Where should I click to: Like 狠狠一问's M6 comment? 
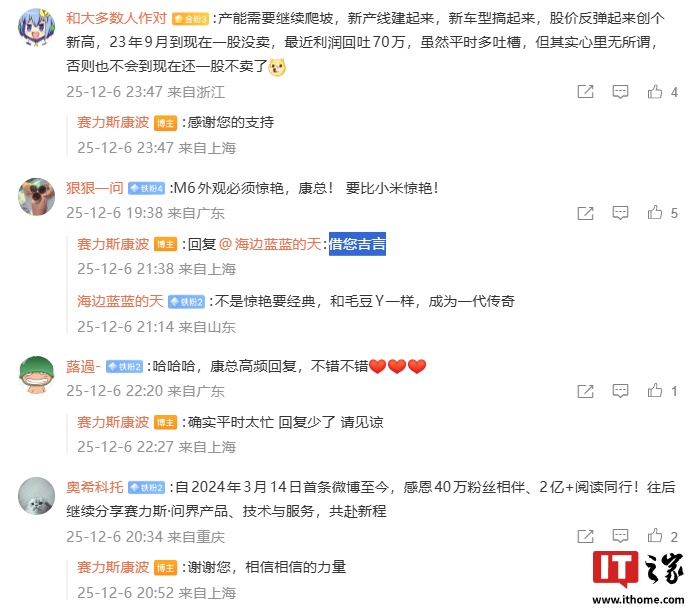pyautogui.click(x=655, y=213)
